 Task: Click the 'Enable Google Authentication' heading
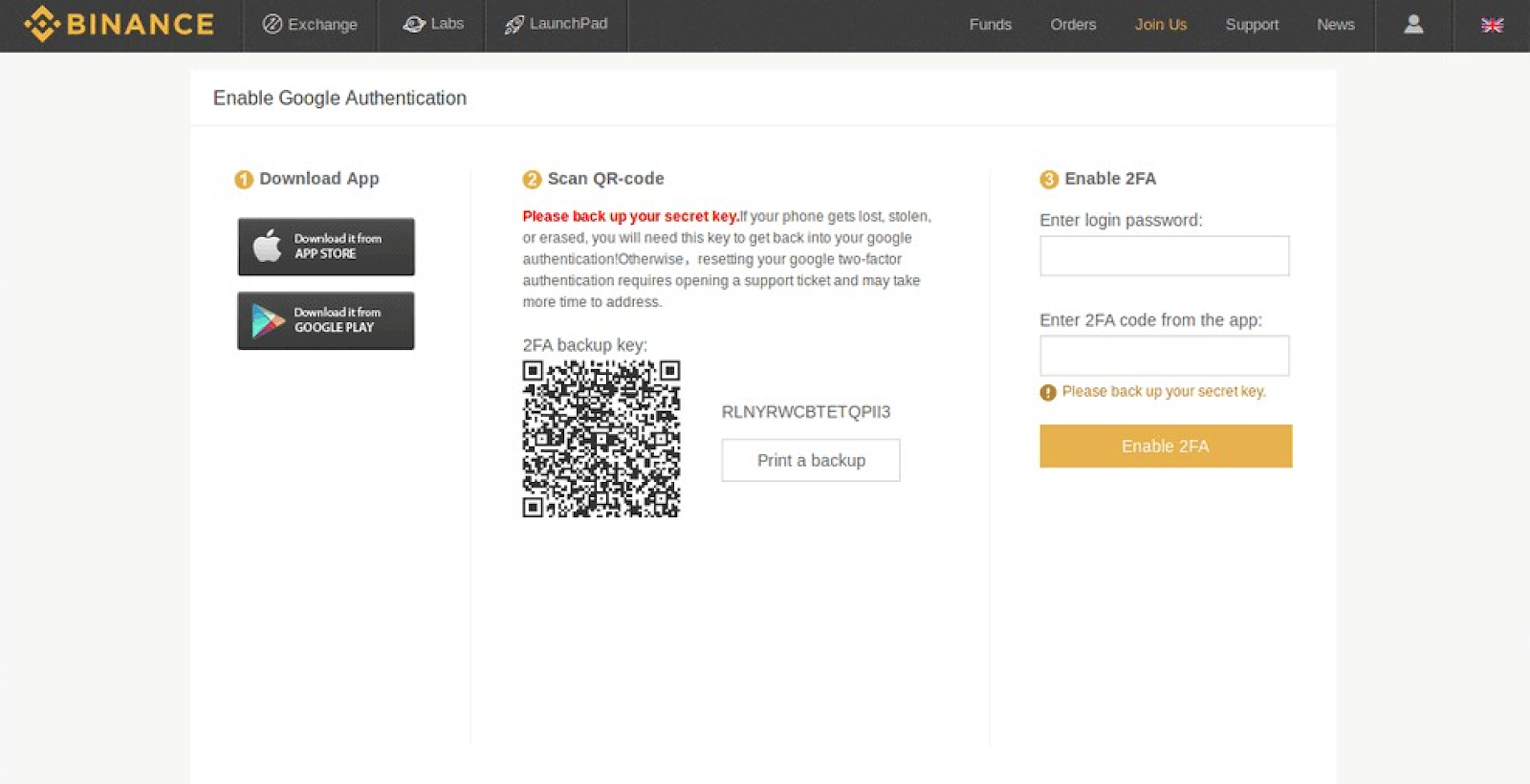(339, 98)
